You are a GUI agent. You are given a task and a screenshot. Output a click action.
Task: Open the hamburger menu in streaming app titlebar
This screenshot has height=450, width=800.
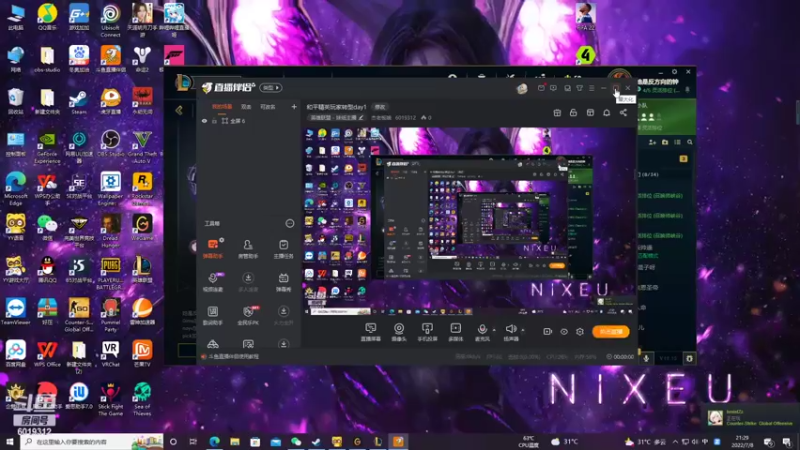[591, 88]
